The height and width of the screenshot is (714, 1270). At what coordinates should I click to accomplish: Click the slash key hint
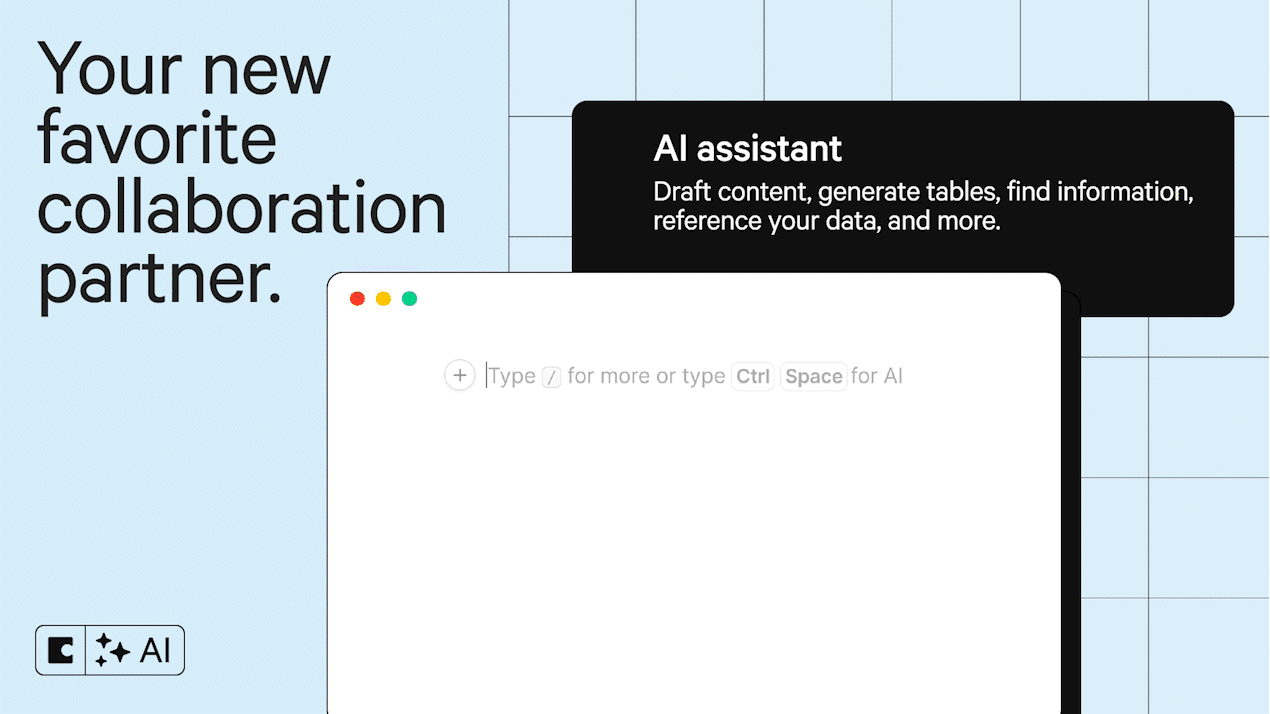click(x=552, y=377)
